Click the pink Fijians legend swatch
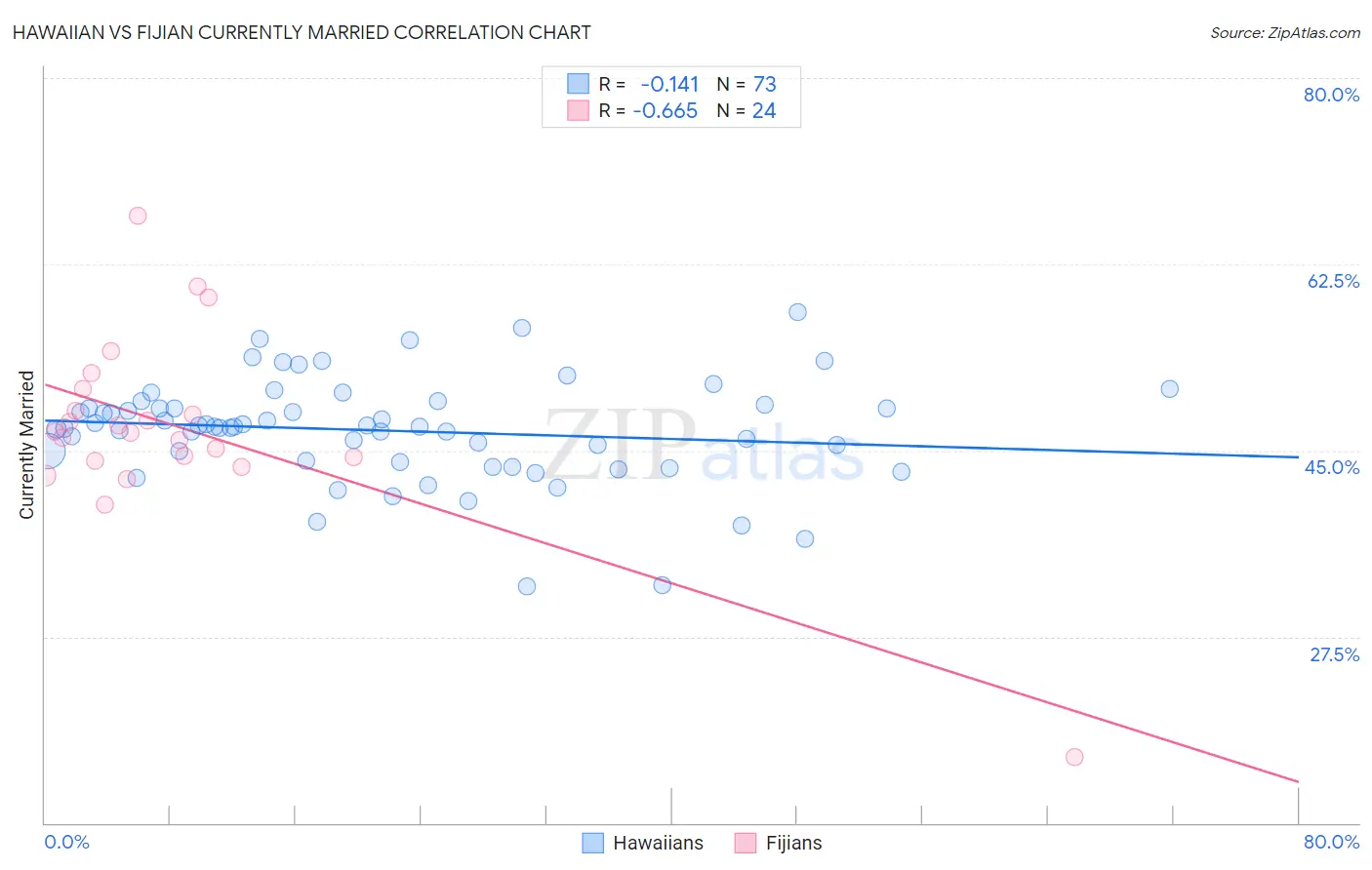This screenshot has height=870, width=1372. coord(746,843)
